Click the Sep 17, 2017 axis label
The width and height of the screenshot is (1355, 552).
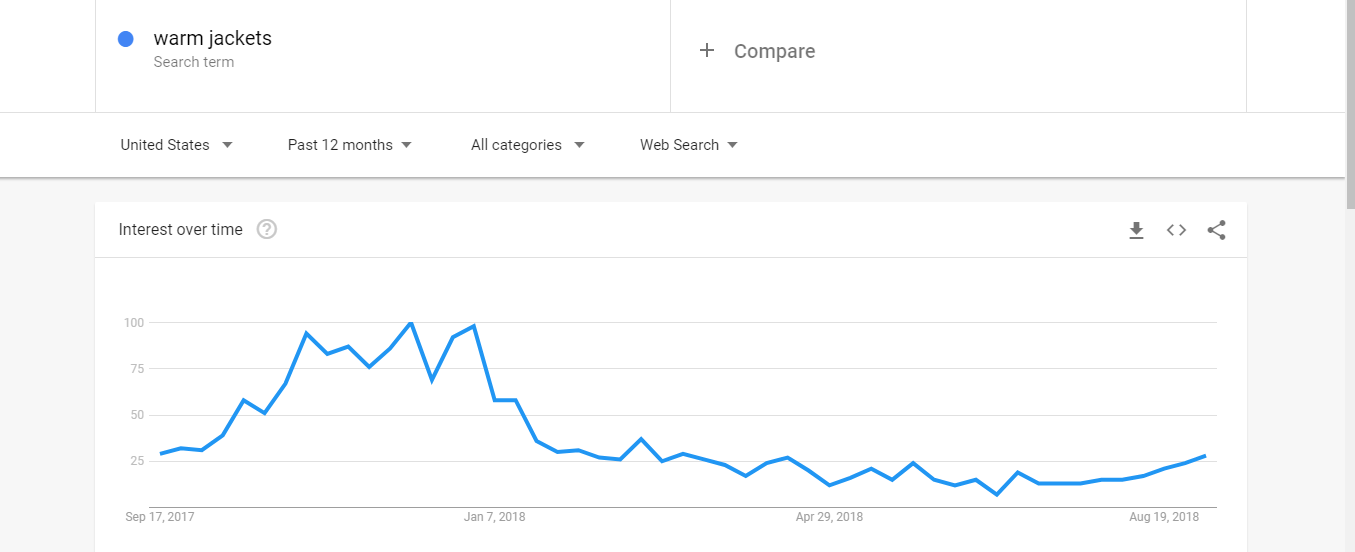(x=160, y=517)
